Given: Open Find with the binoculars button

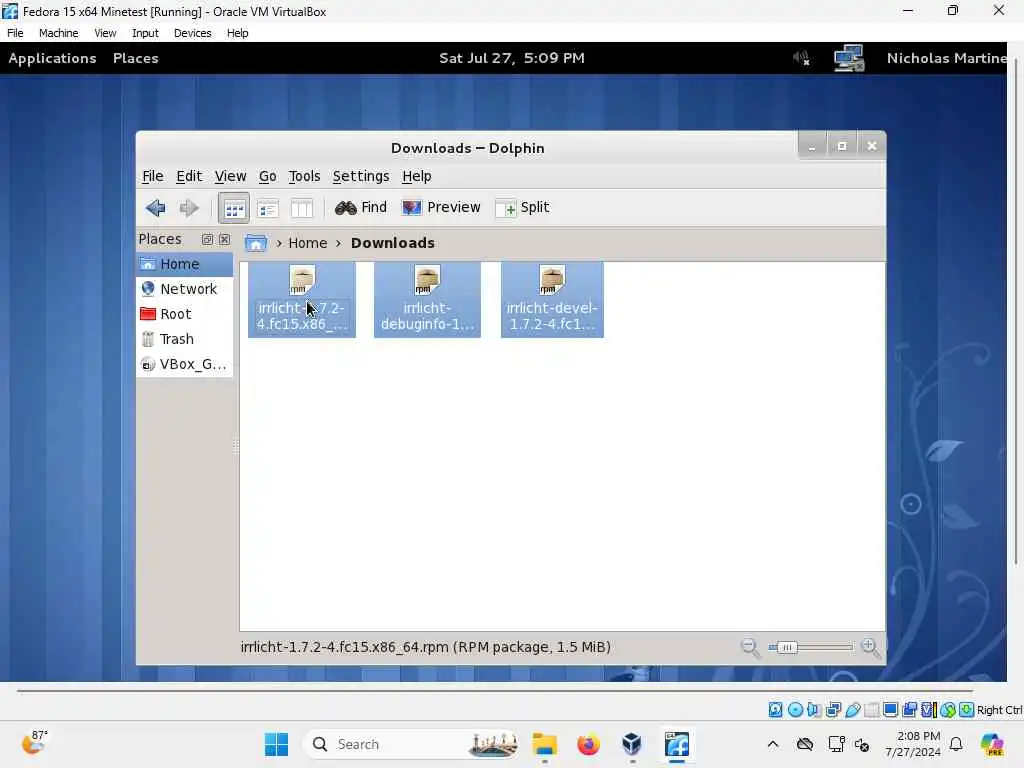Looking at the screenshot, I should tap(360, 208).
